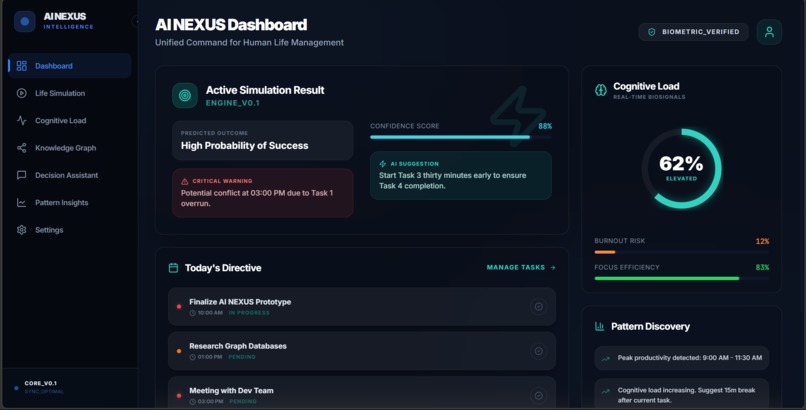Click the IN PROGRESS status label
The width and height of the screenshot is (806, 410).
coord(249,313)
